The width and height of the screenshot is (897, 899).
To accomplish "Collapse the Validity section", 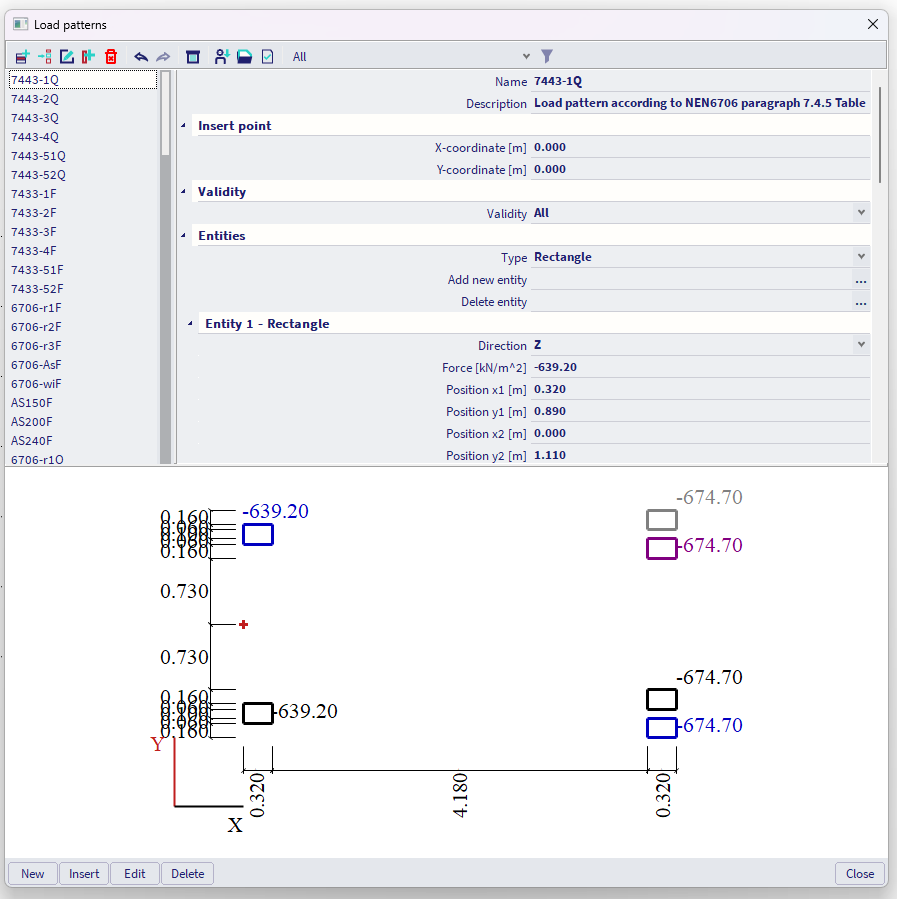I will point(183,191).
